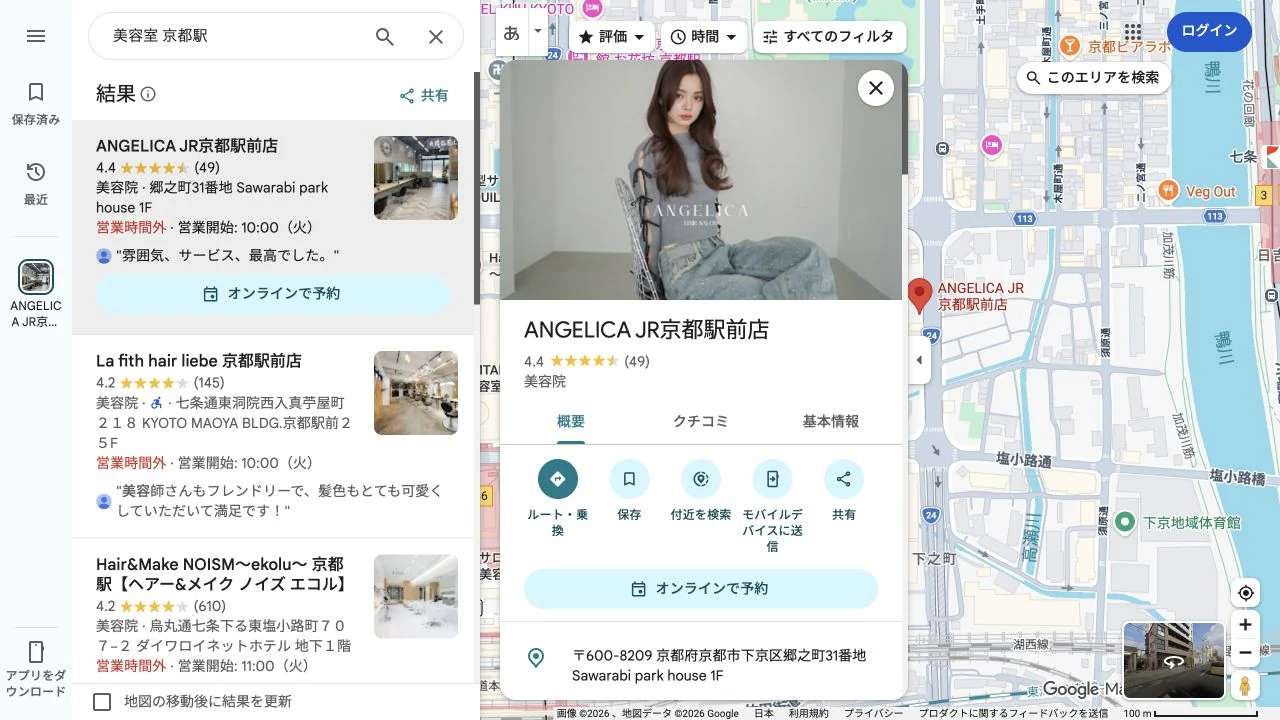
Task: Click the pink hotel marker on the map
Action: tap(991, 145)
